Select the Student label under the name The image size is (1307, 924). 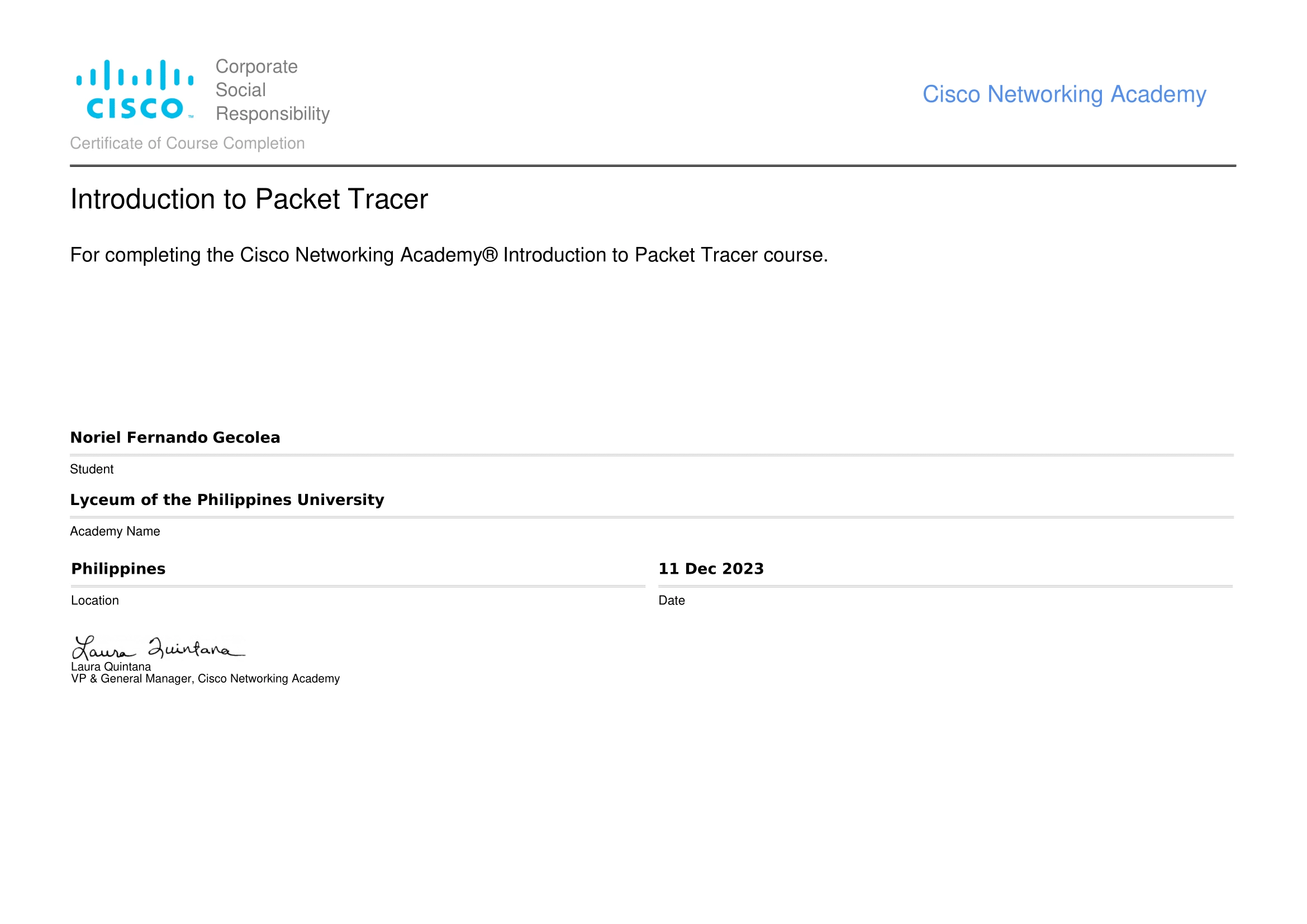tap(92, 469)
